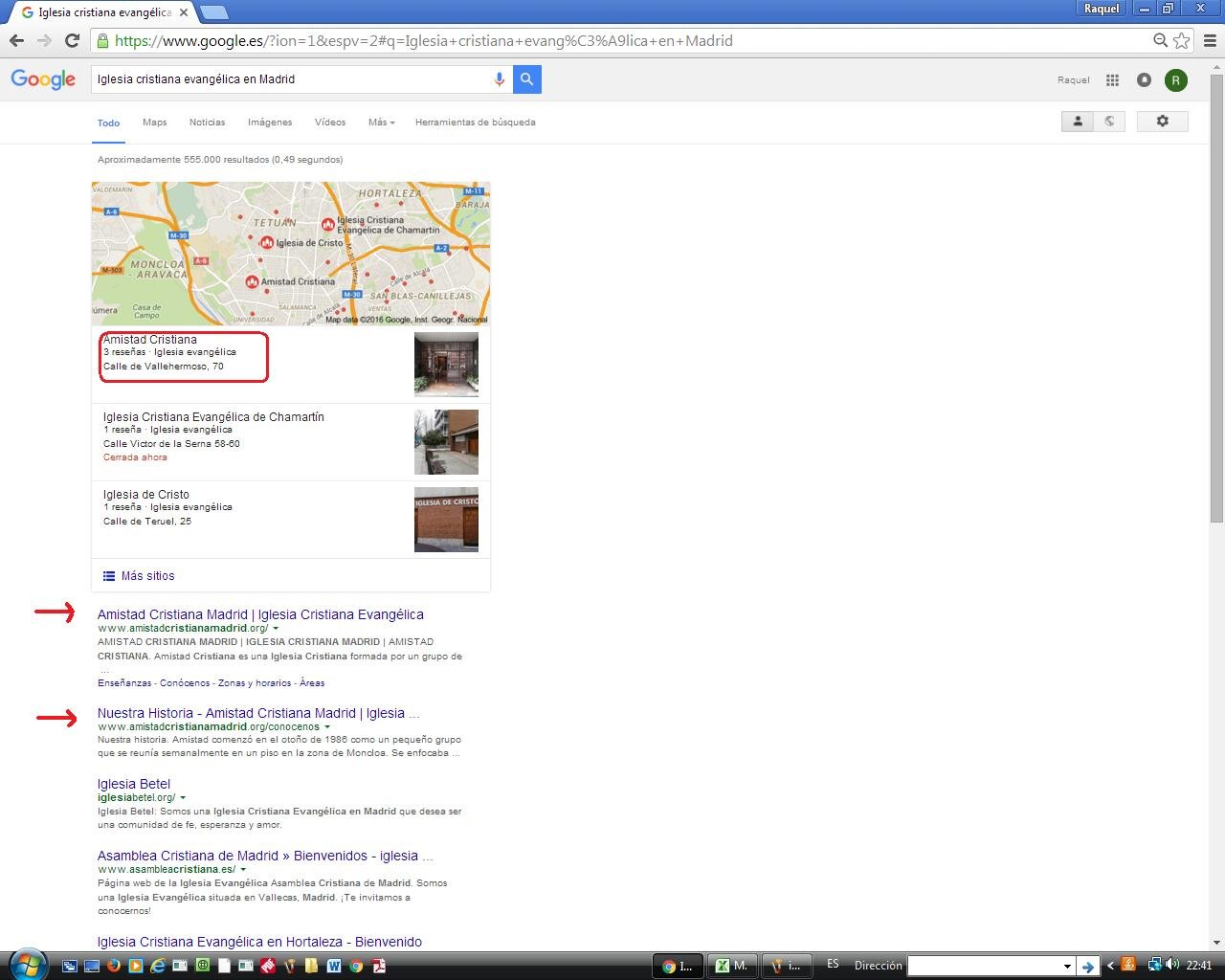Screen dimensions: 1225x980
Task: Reload the page with the refresh icon
Action: (72, 40)
